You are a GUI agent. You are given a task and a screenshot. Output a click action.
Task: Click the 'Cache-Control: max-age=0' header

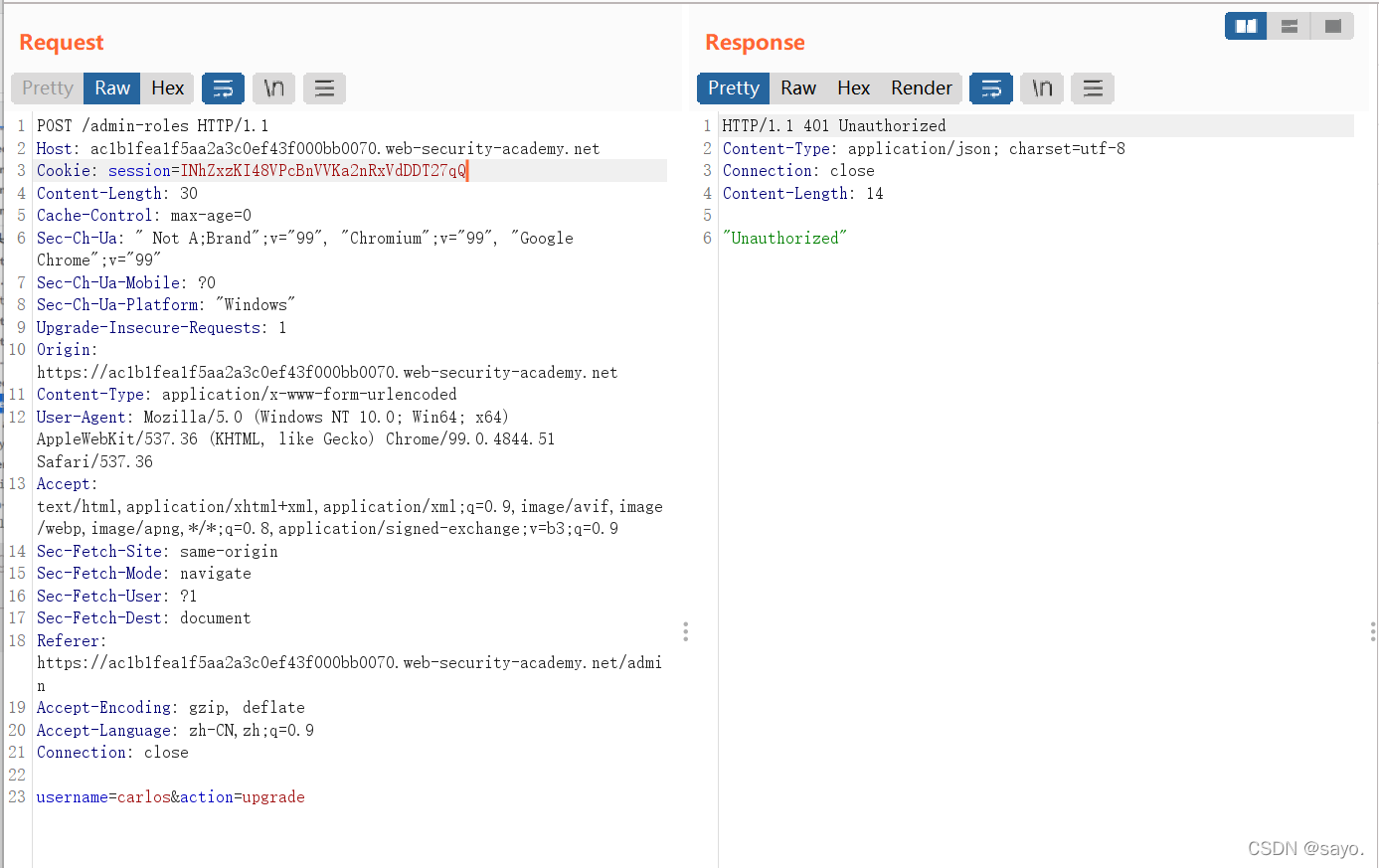click(144, 216)
